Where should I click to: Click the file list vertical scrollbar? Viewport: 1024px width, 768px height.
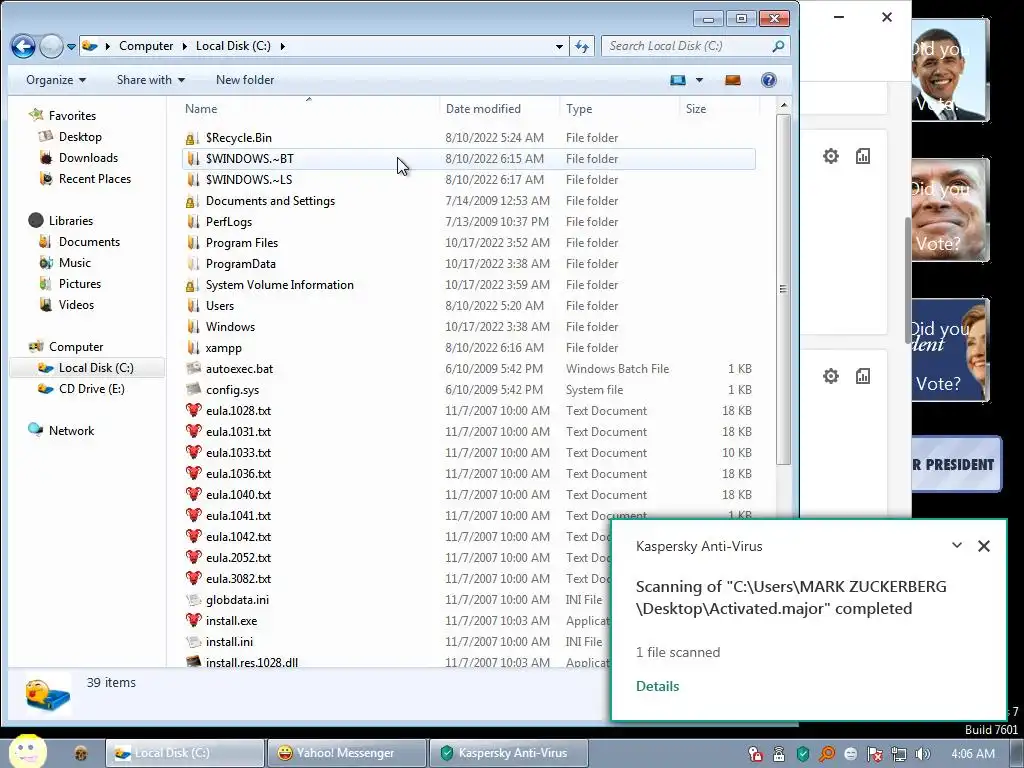click(784, 289)
